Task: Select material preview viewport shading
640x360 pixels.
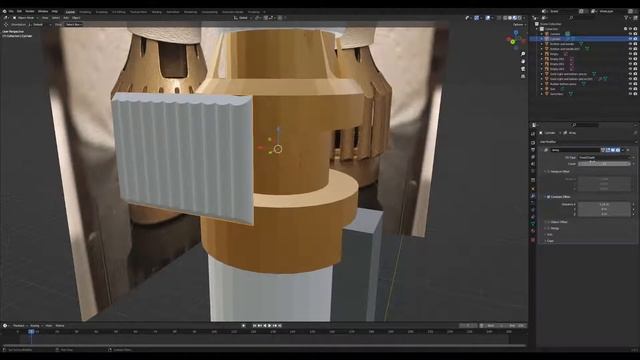Action: pos(515,18)
